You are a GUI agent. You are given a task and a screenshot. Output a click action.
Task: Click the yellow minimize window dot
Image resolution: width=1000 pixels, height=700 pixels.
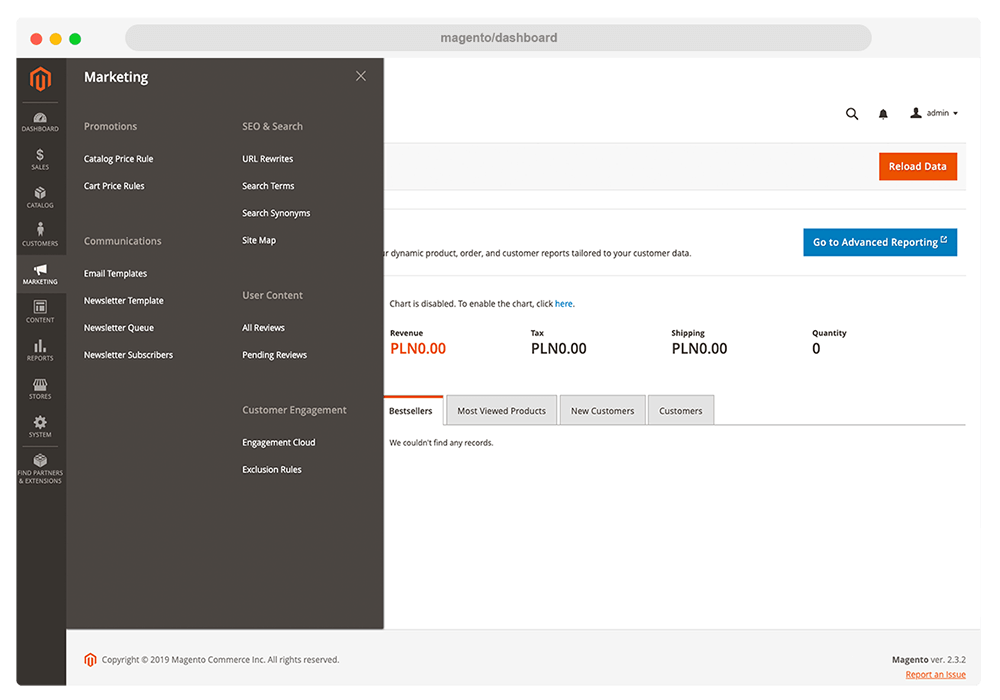point(55,39)
